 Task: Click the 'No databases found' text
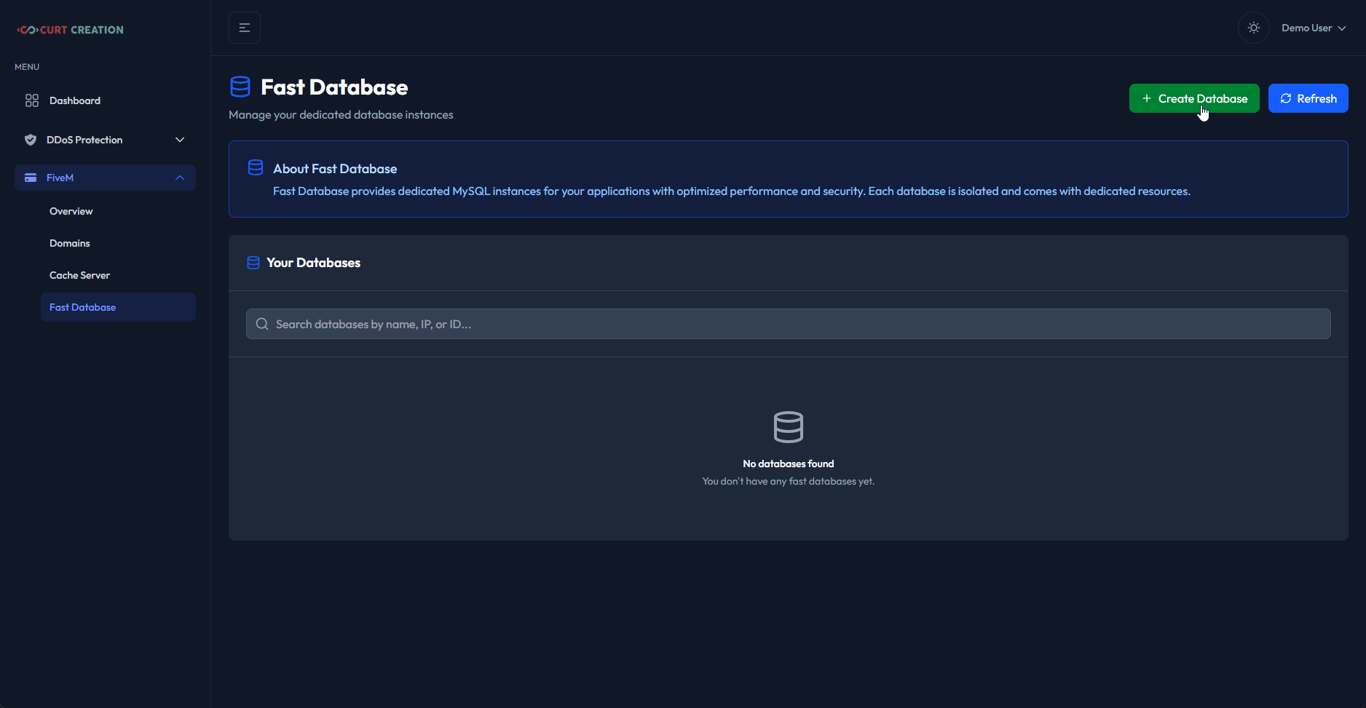click(788, 464)
